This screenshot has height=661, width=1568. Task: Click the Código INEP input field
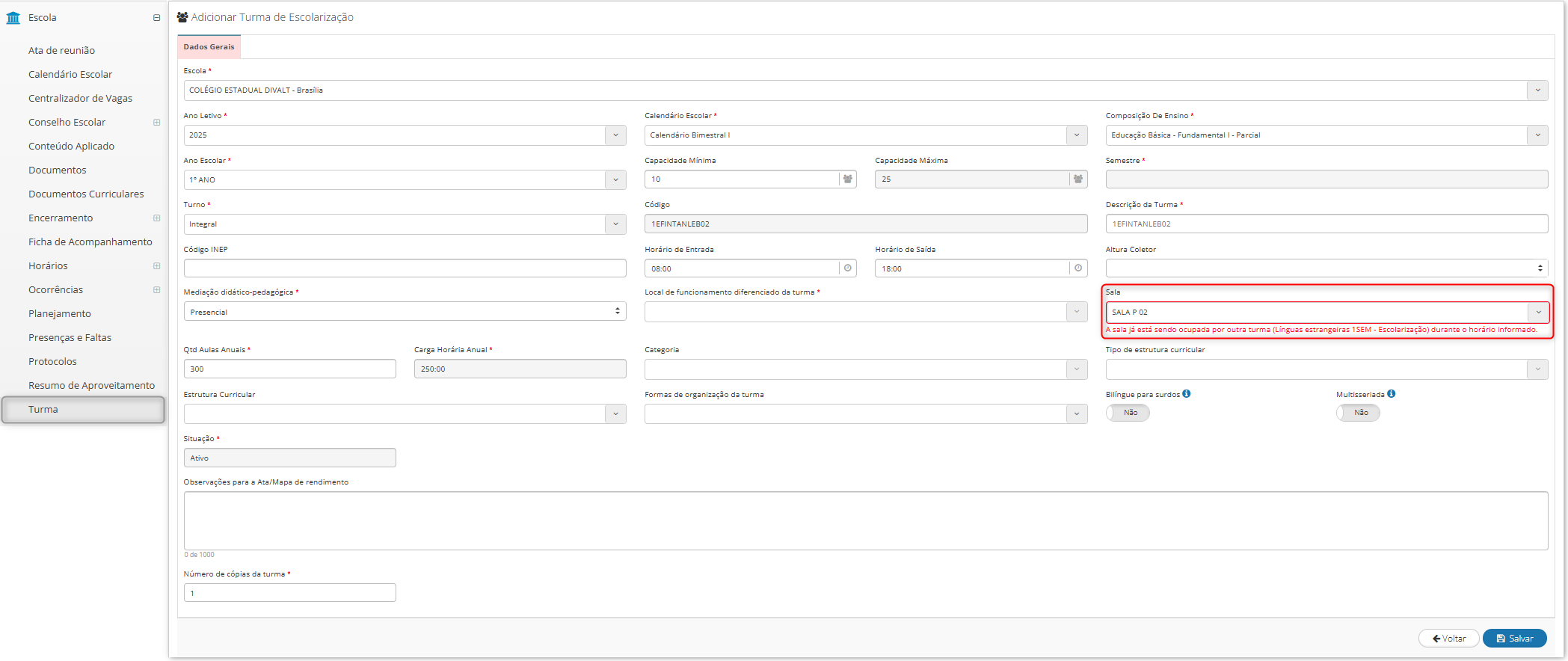pos(405,268)
